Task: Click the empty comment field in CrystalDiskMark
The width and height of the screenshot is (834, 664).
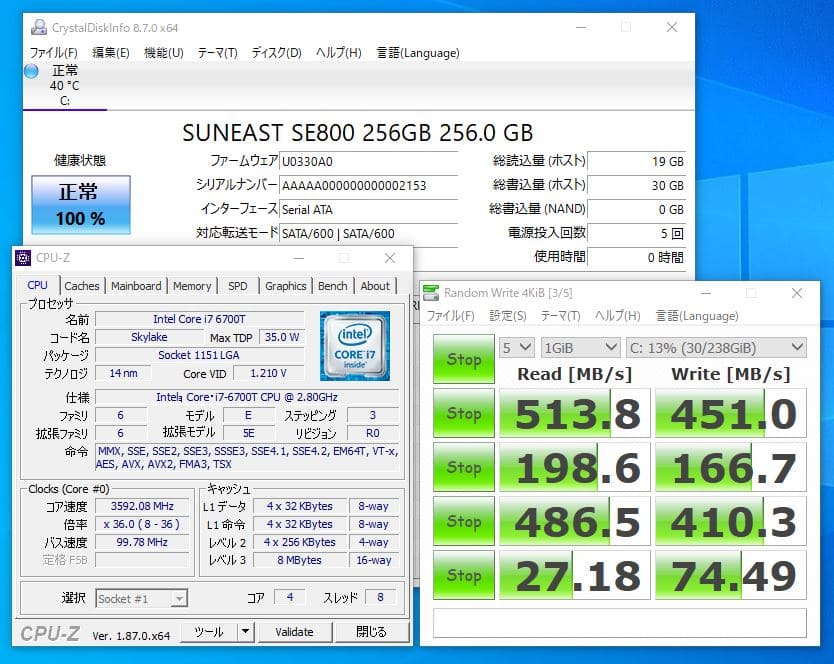Action: 620,623
